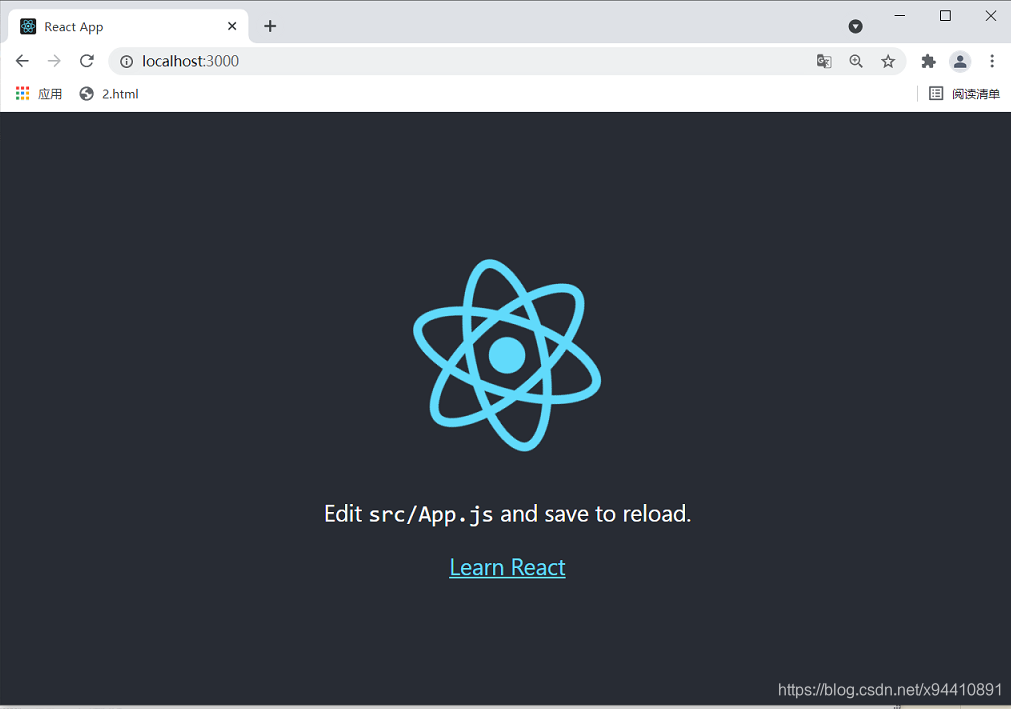Reload the localhost page
The height and width of the screenshot is (709, 1011).
click(86, 61)
